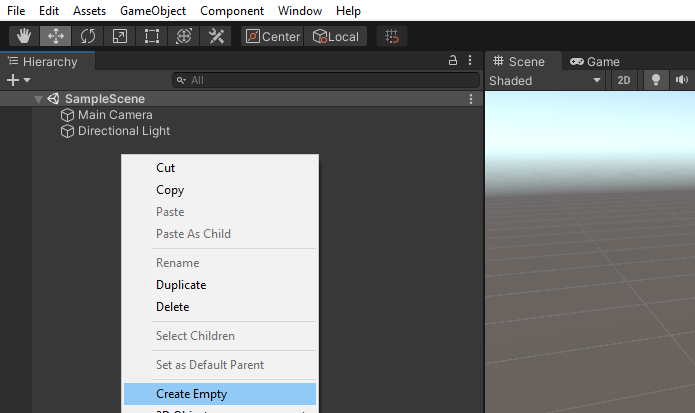Screen dimensions: 695x413
Task: Open the Window menu
Action: pos(300,11)
